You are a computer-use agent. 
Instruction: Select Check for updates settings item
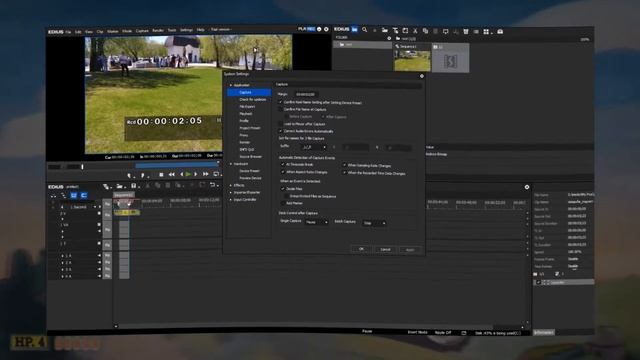[253, 100]
